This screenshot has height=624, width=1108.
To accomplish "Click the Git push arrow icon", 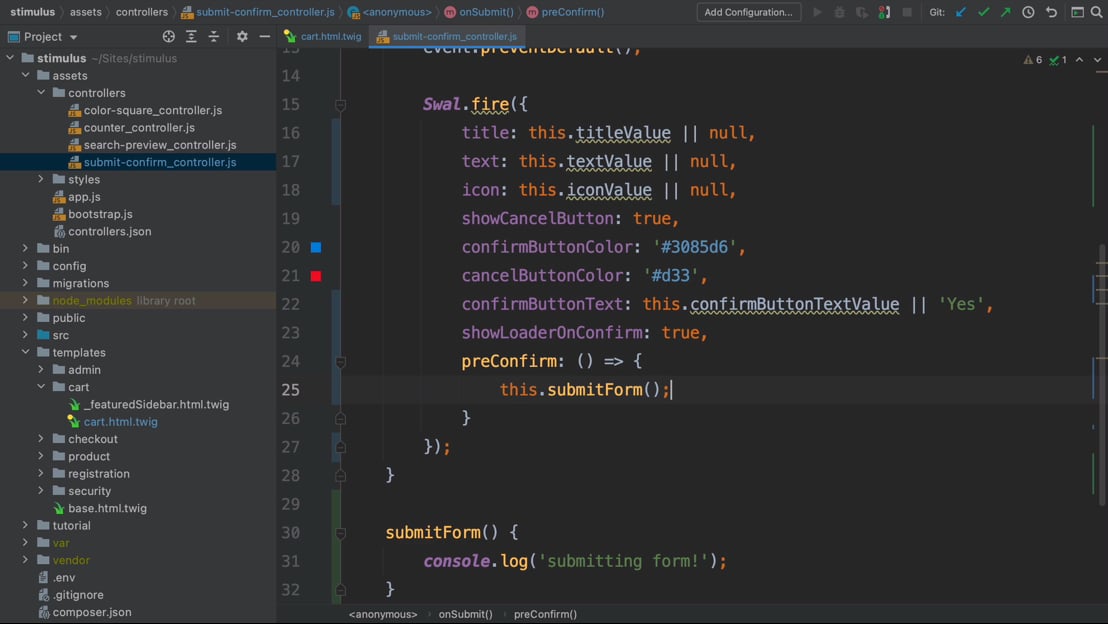I will click(1005, 12).
